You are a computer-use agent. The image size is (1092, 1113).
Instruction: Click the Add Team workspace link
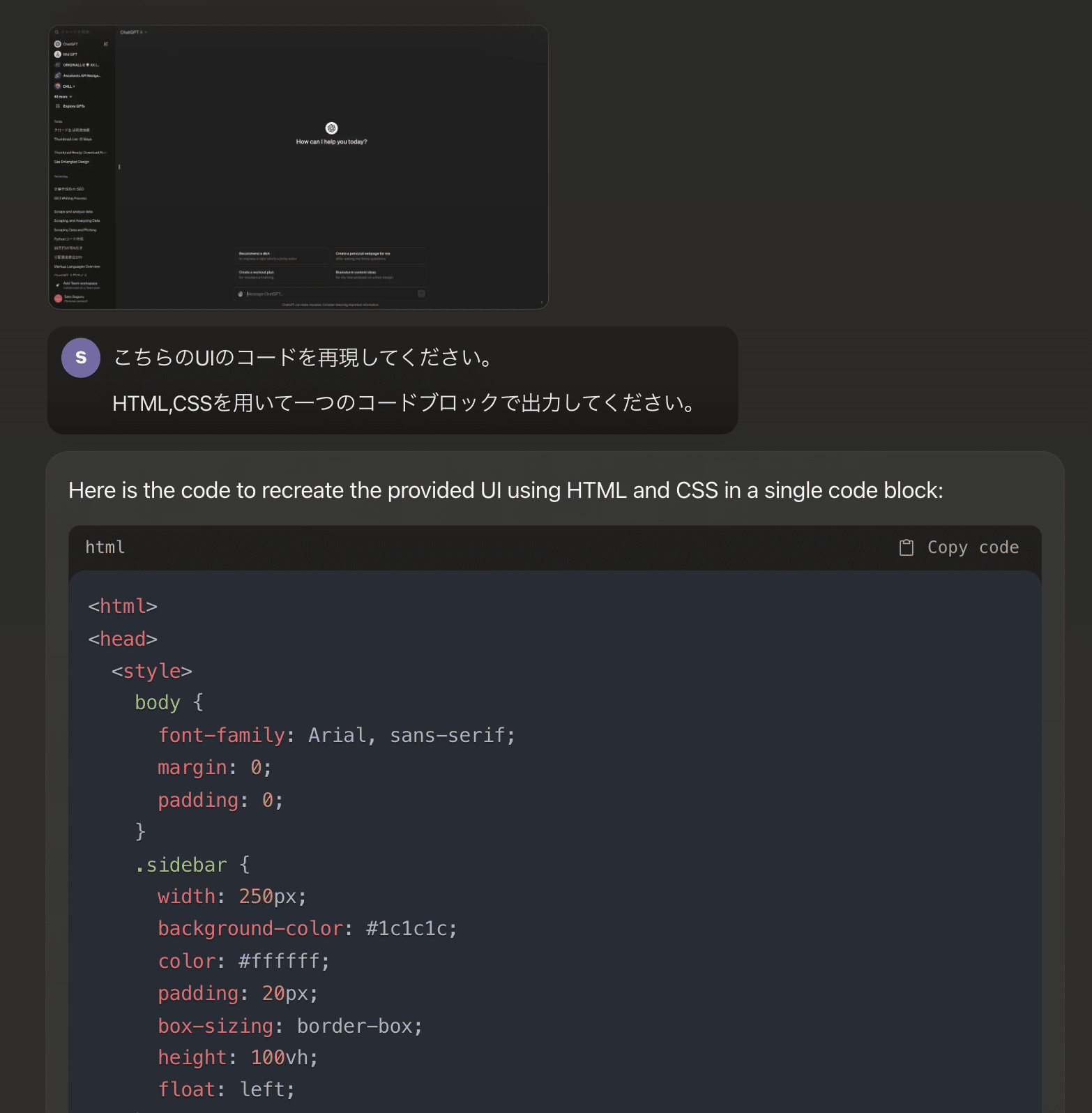(79, 285)
